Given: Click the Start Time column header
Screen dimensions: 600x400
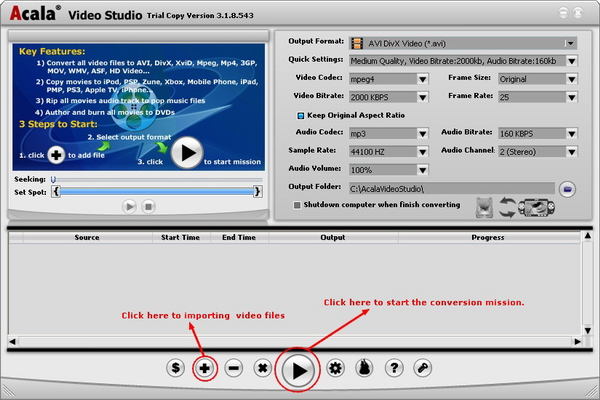Looking at the screenshot, I should point(181,237).
